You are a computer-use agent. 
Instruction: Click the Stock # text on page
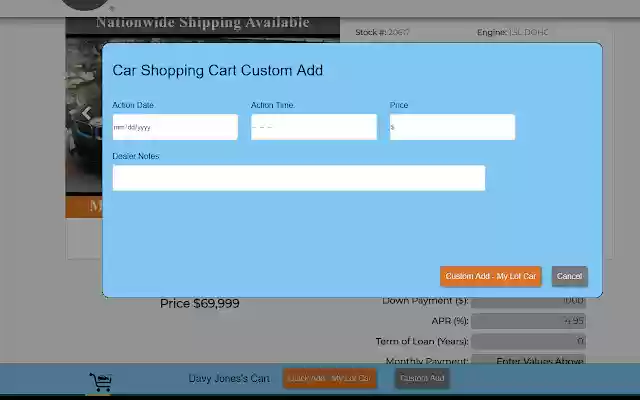pyautogui.click(x=382, y=32)
